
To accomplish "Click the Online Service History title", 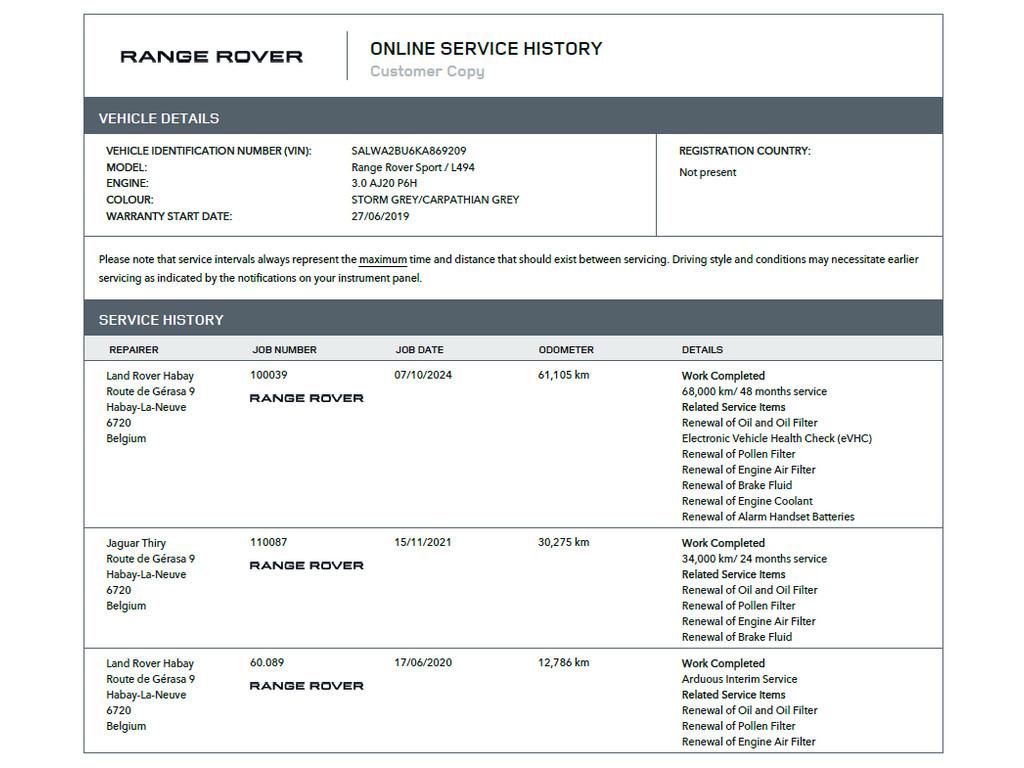I will (486, 48).
